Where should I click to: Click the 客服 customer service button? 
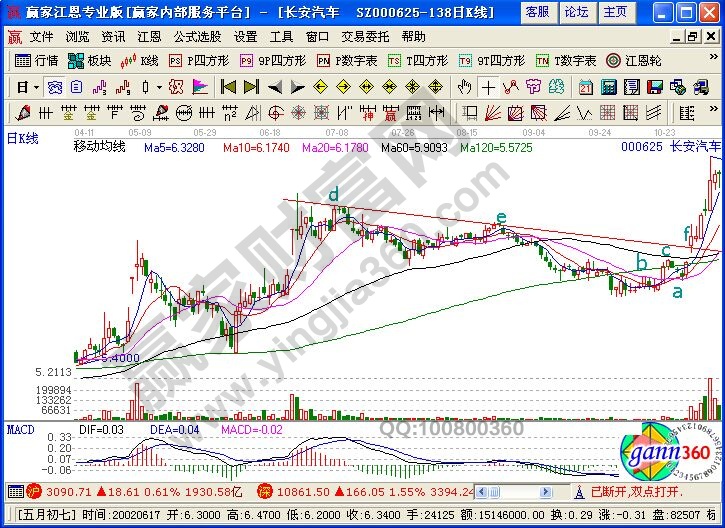pos(538,12)
